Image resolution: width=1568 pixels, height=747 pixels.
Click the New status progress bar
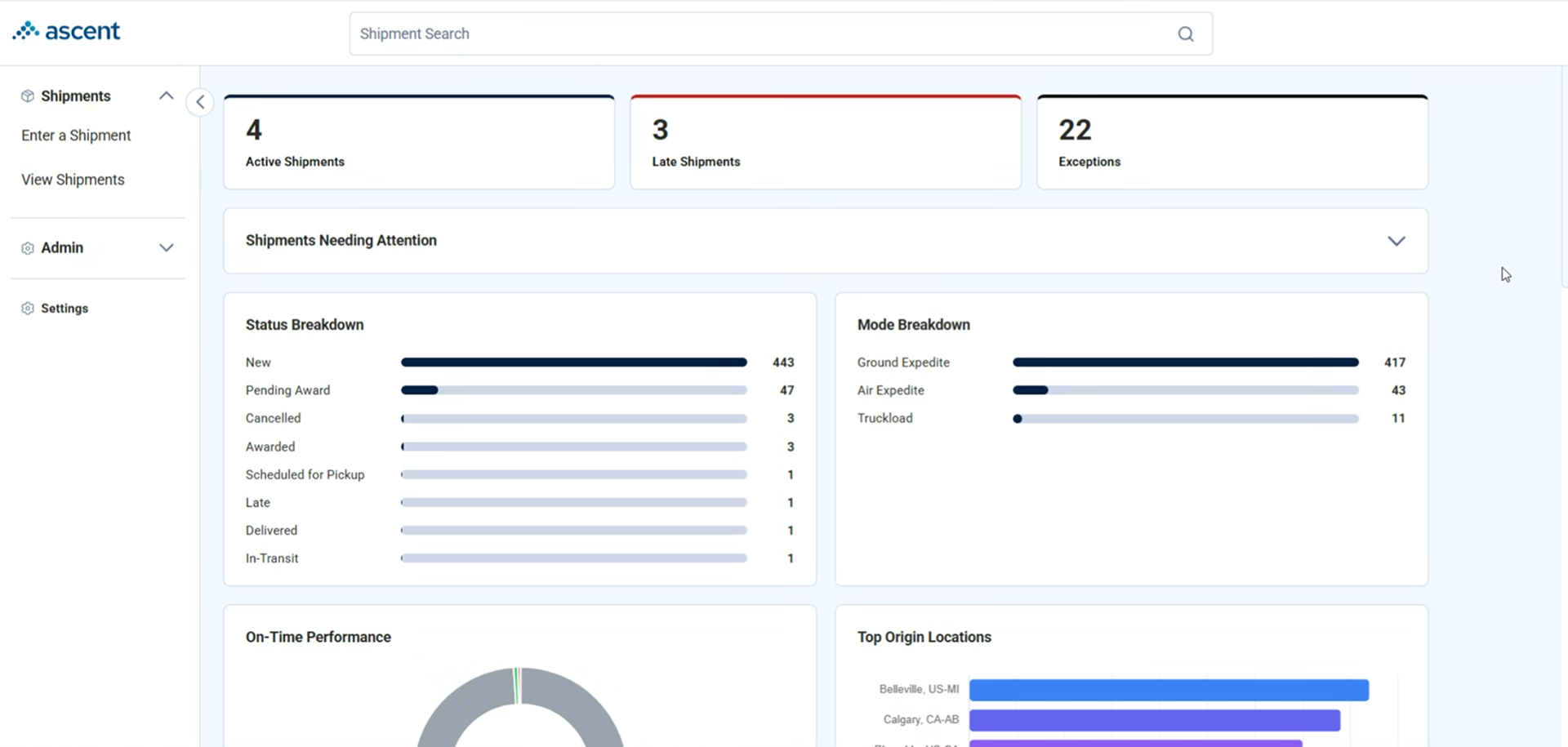point(574,362)
